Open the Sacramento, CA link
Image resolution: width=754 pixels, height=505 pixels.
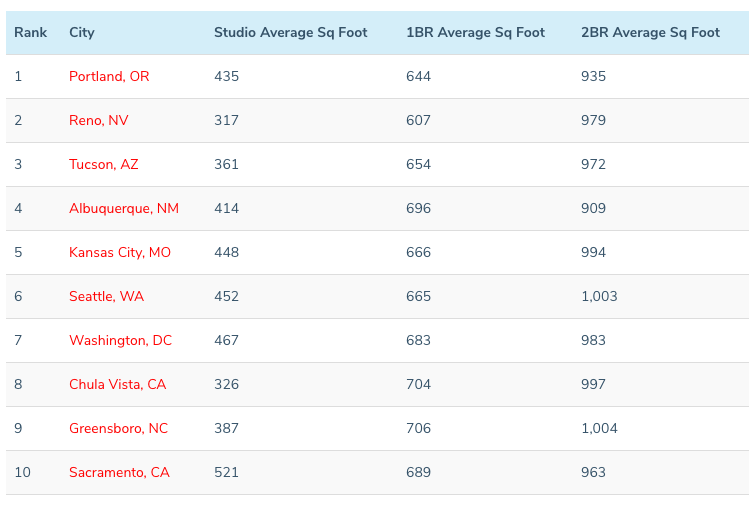point(119,473)
